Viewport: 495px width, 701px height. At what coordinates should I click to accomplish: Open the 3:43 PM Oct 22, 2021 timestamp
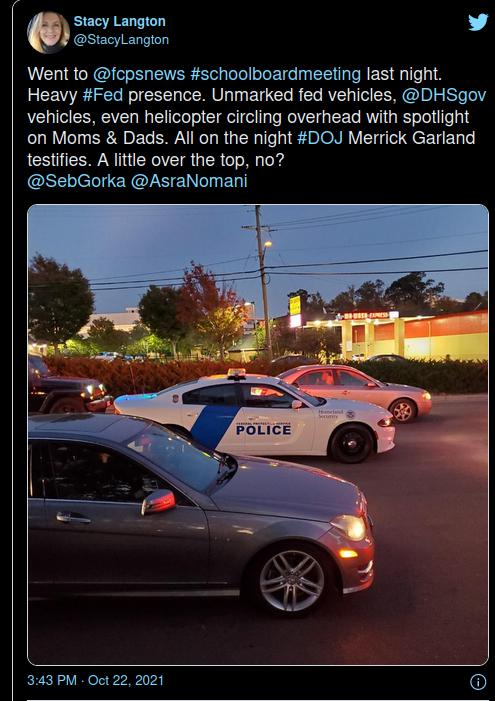[x=95, y=680]
